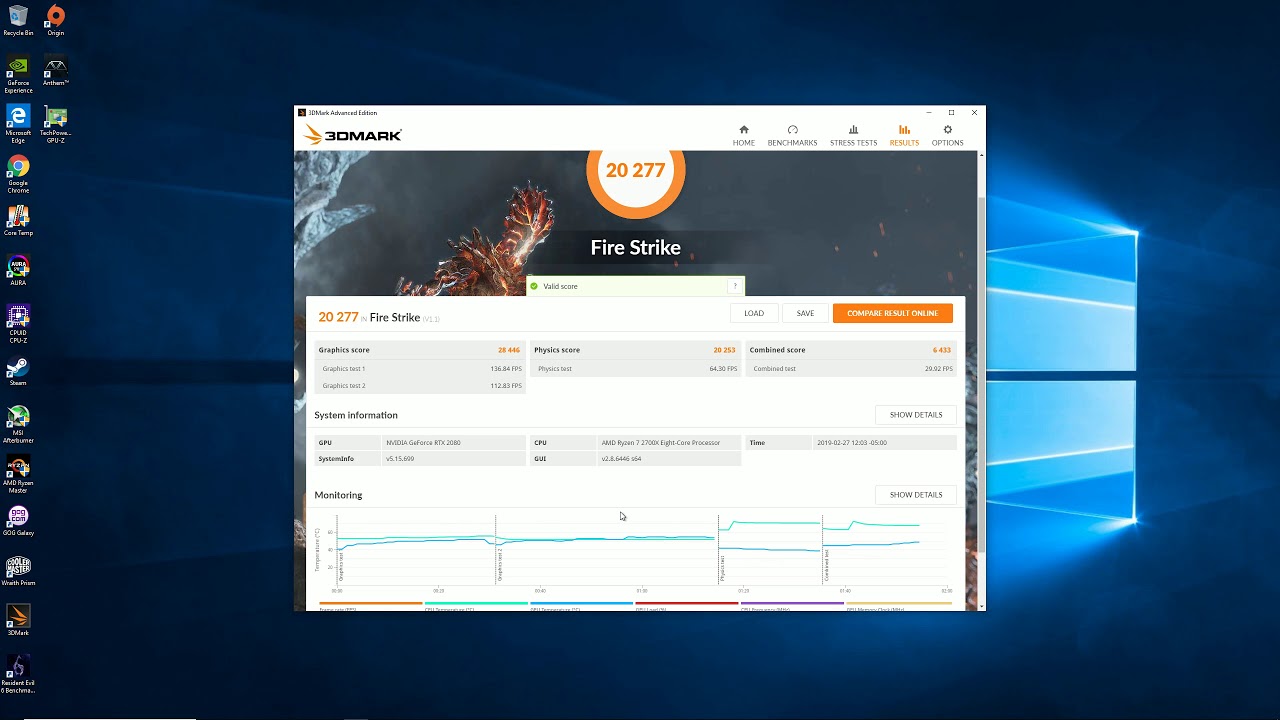
Task: Click the vertical scrollbar in 3DMark window
Action: coord(981,375)
